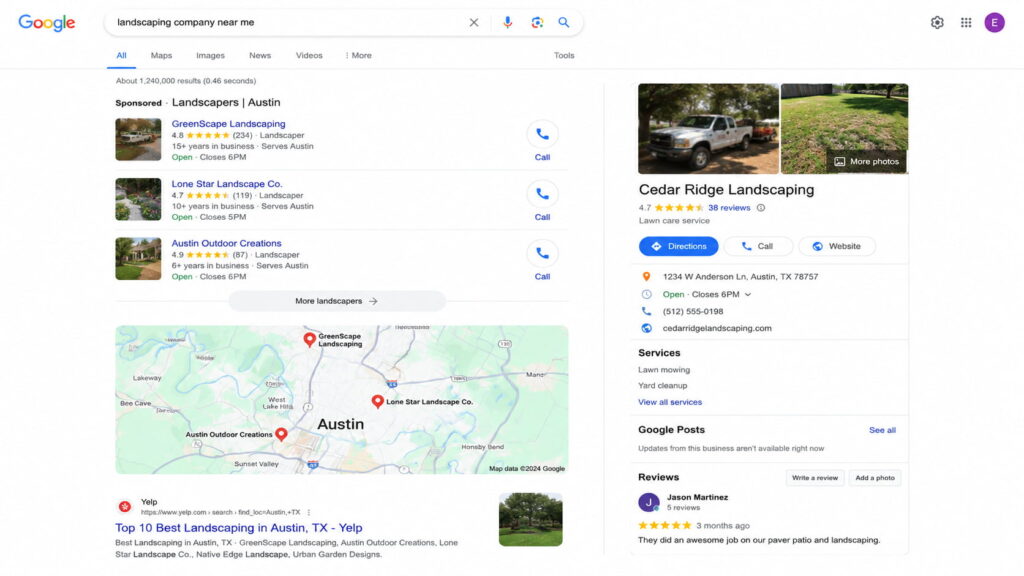
Task: Open Lone Star Landscape Co. thumbnail
Action: [138, 199]
